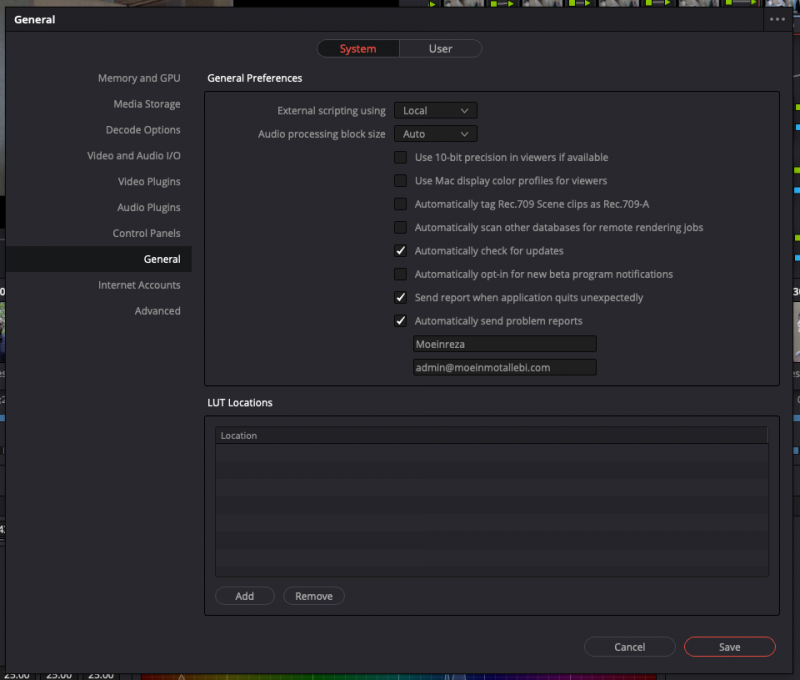Click the Location column header
800x680 pixels.
490,436
